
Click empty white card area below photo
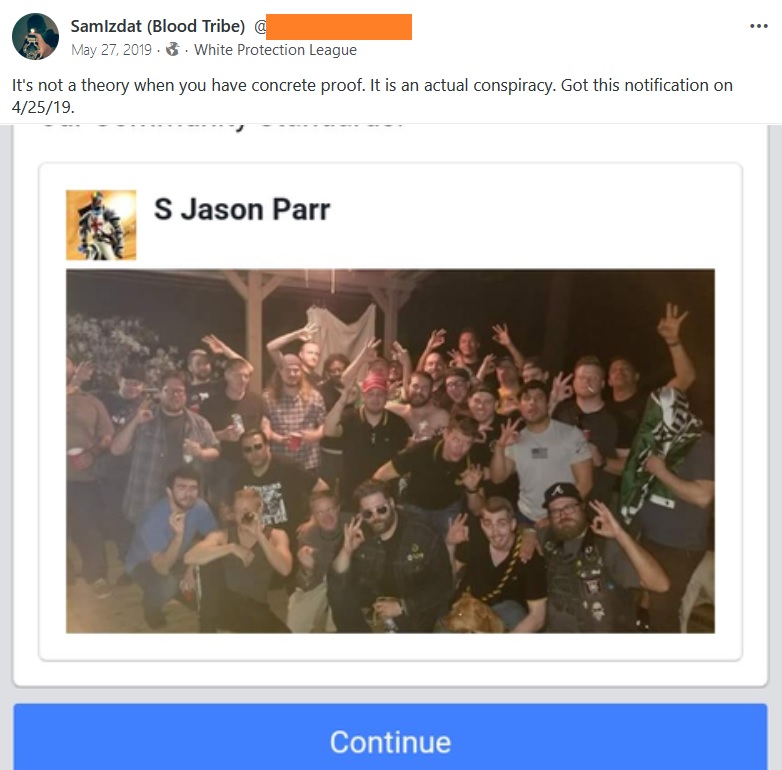click(390, 646)
